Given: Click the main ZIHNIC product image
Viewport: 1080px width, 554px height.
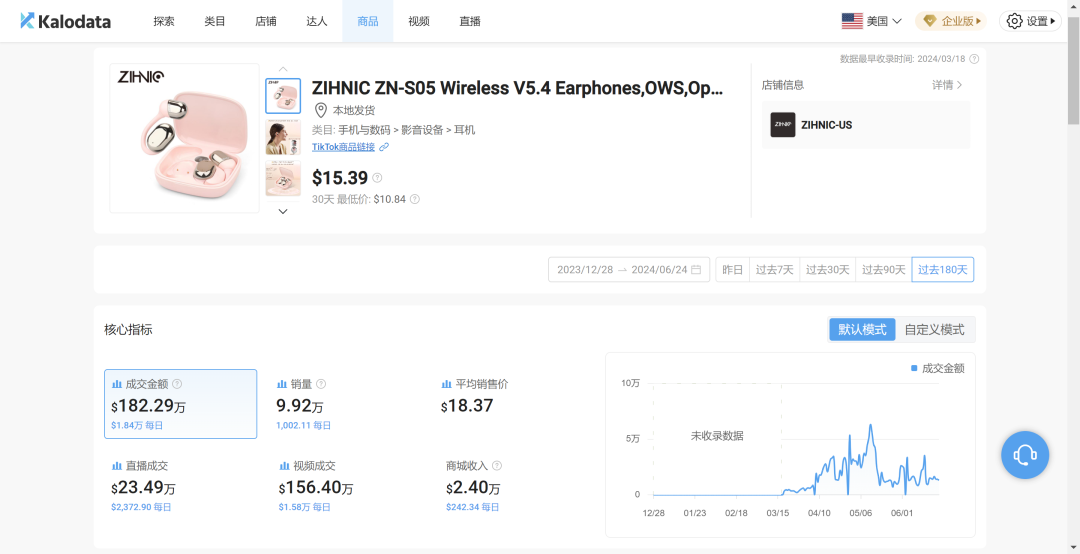Looking at the screenshot, I should coord(185,138).
